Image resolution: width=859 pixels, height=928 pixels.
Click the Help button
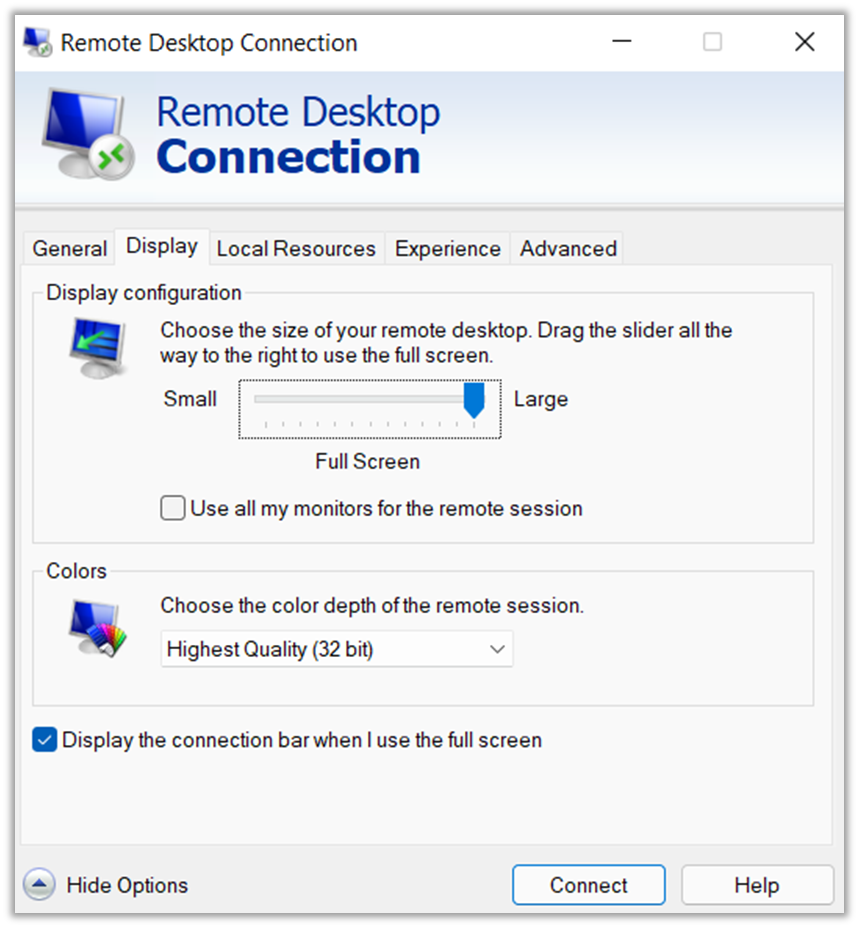click(x=757, y=885)
